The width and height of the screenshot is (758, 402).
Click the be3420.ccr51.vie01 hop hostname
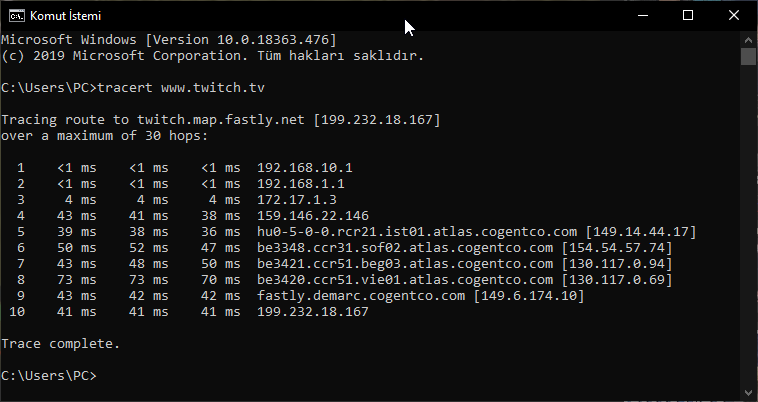(405, 280)
